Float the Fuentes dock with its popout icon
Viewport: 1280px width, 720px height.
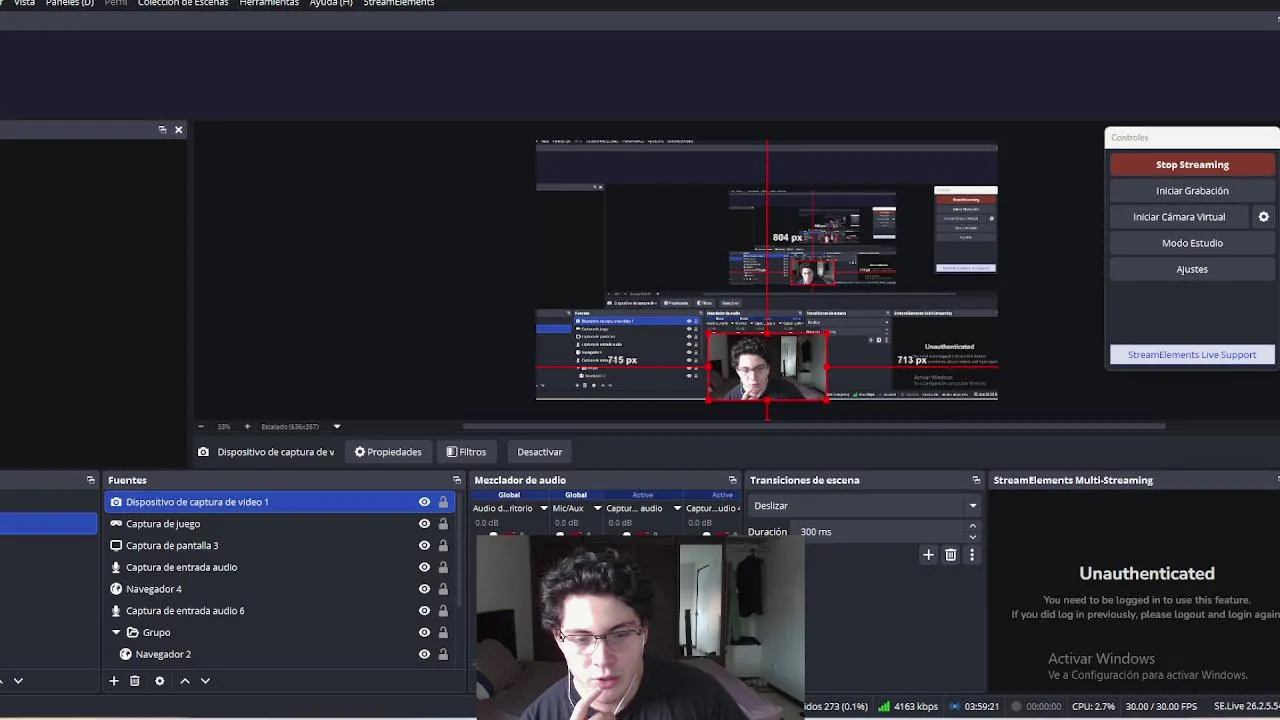(x=457, y=480)
